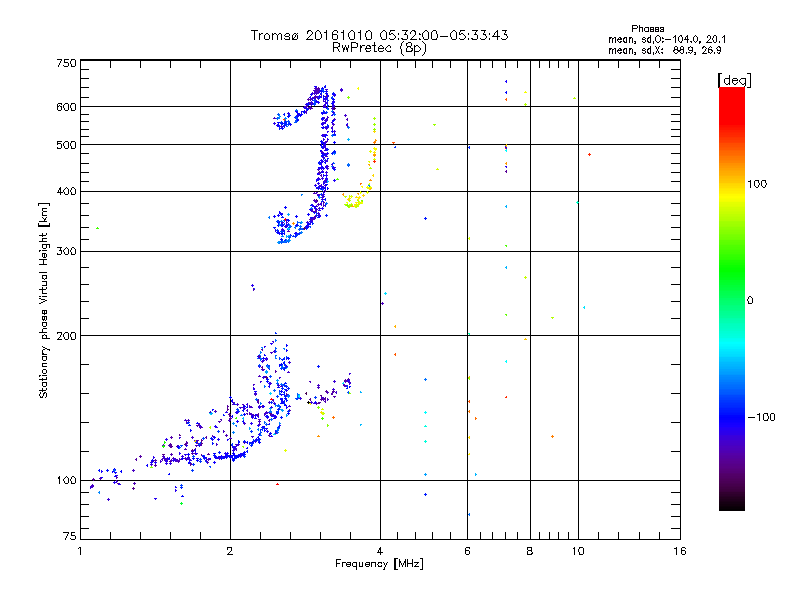This screenshot has width=800, height=600.
Task: Select the "RwPretec (8p)" subtitle
Action: coord(379,48)
